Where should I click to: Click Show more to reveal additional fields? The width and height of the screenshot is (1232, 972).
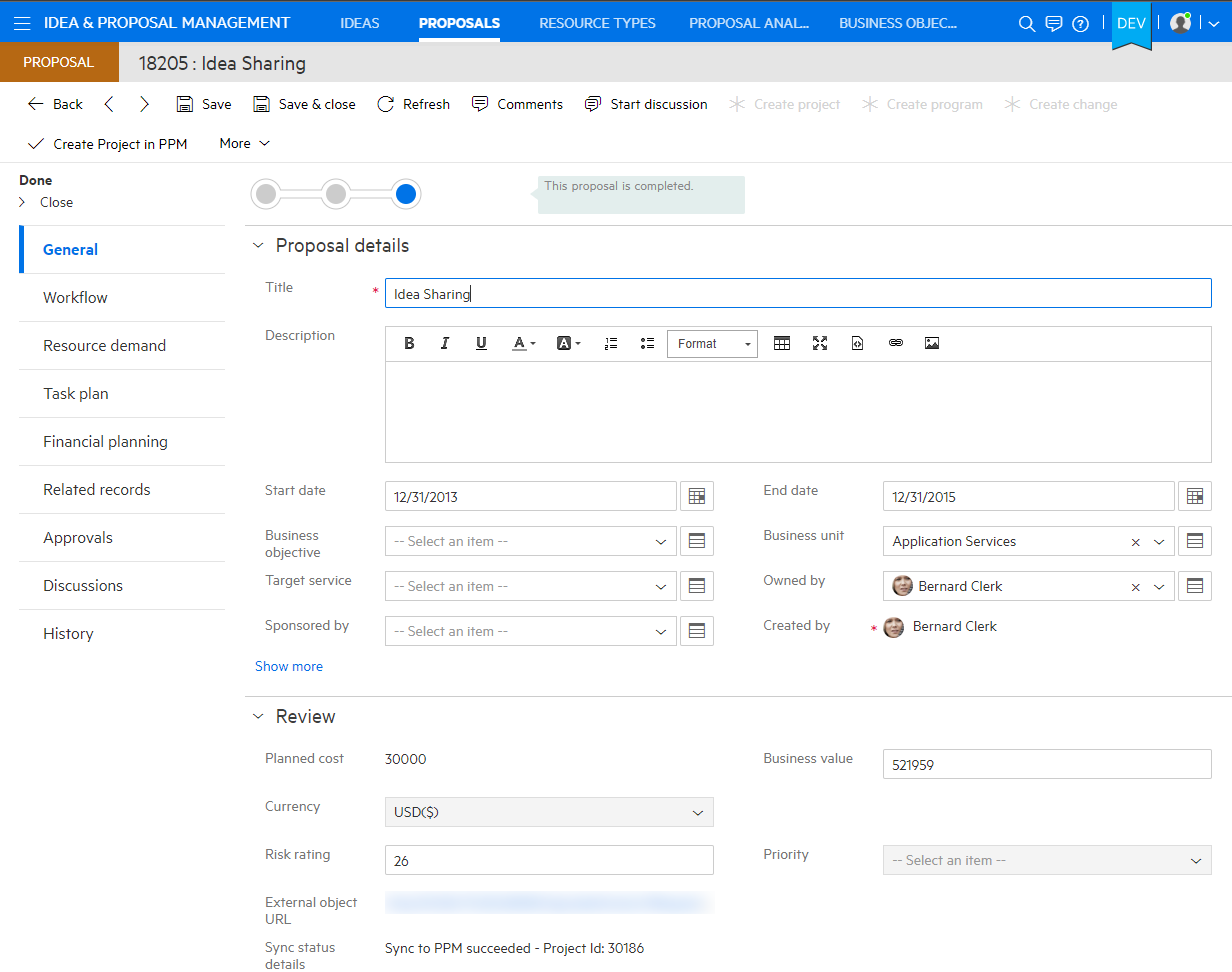[x=289, y=666]
